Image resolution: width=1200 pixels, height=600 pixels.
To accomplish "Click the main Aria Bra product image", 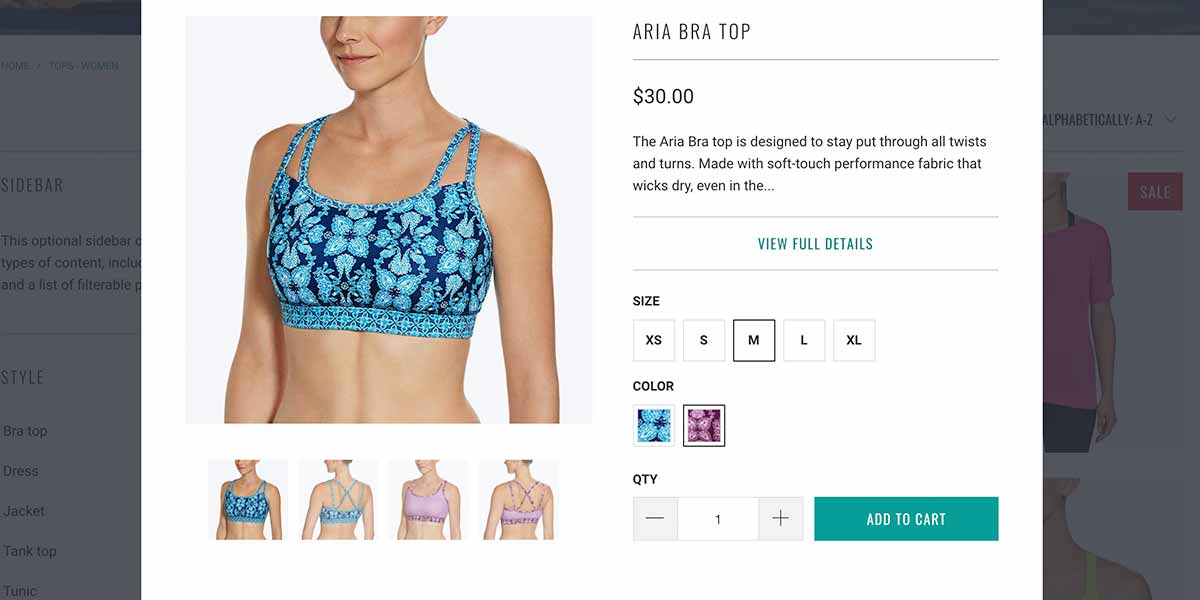I will click(x=389, y=220).
